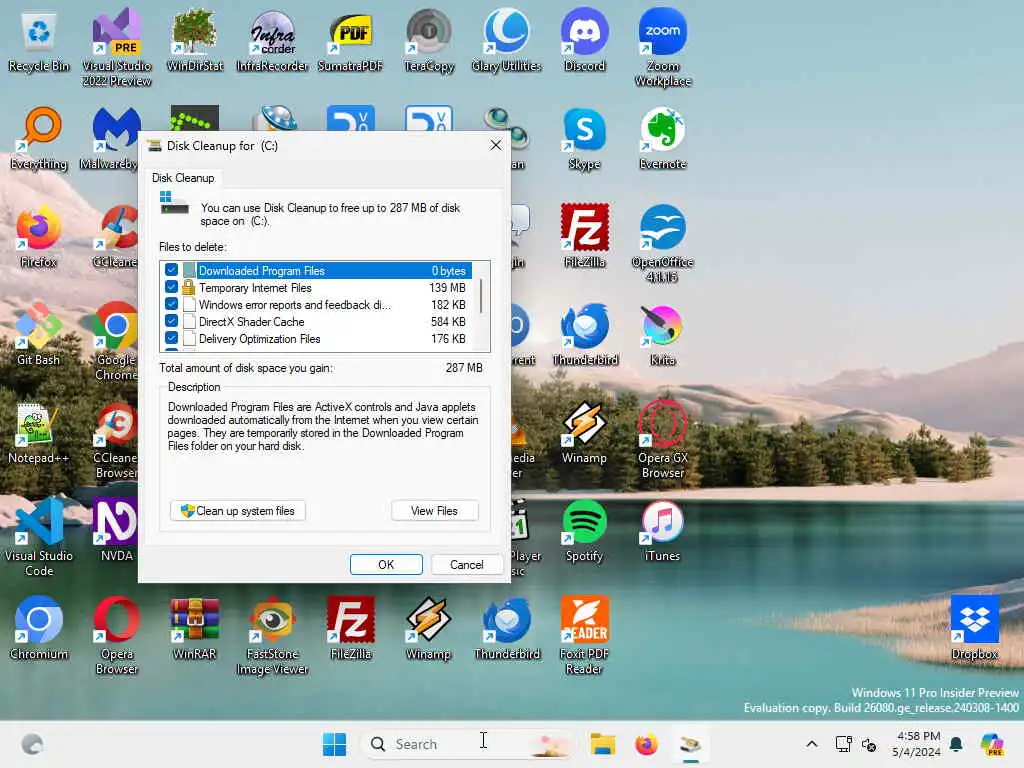
Task: Open the Git Bash desktop icon
Action: 39,334
